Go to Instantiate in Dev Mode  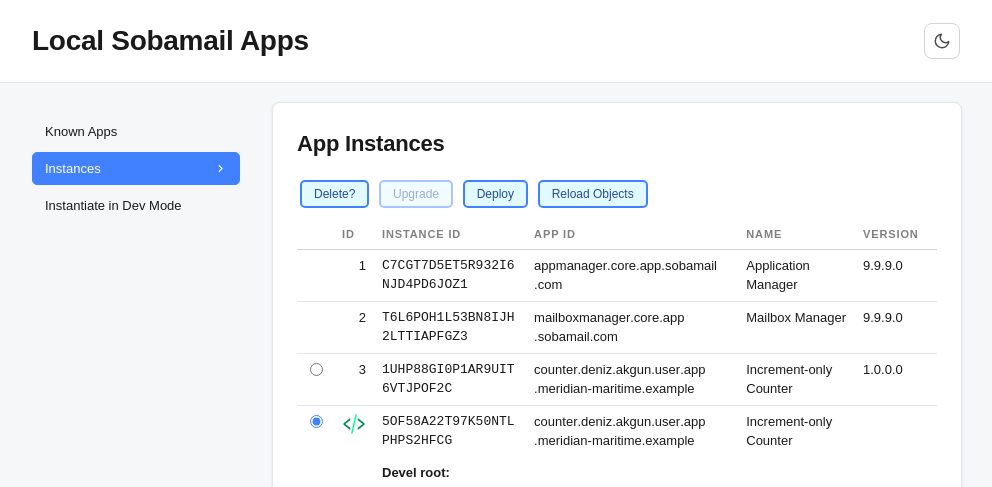(136, 206)
